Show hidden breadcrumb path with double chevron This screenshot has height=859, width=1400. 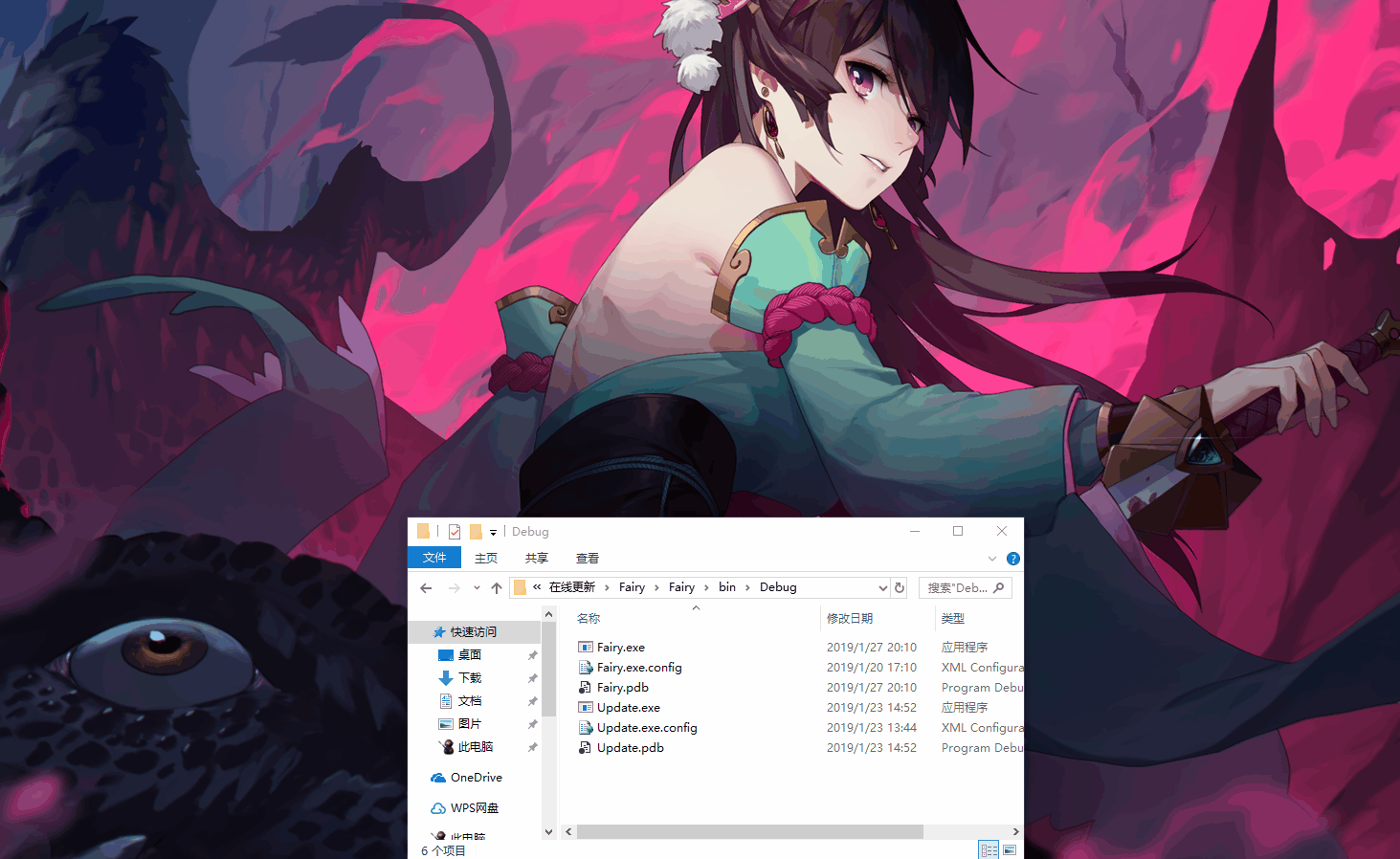537,587
